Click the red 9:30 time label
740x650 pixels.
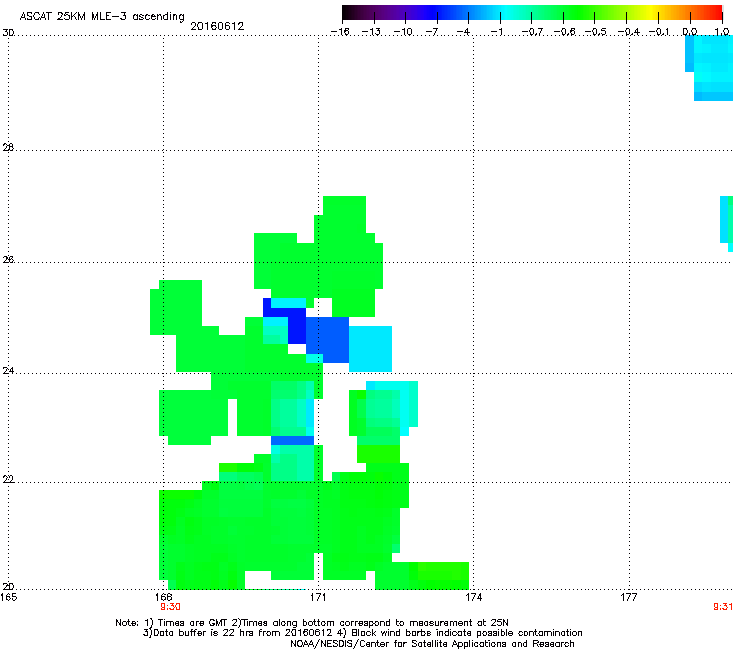170,607
